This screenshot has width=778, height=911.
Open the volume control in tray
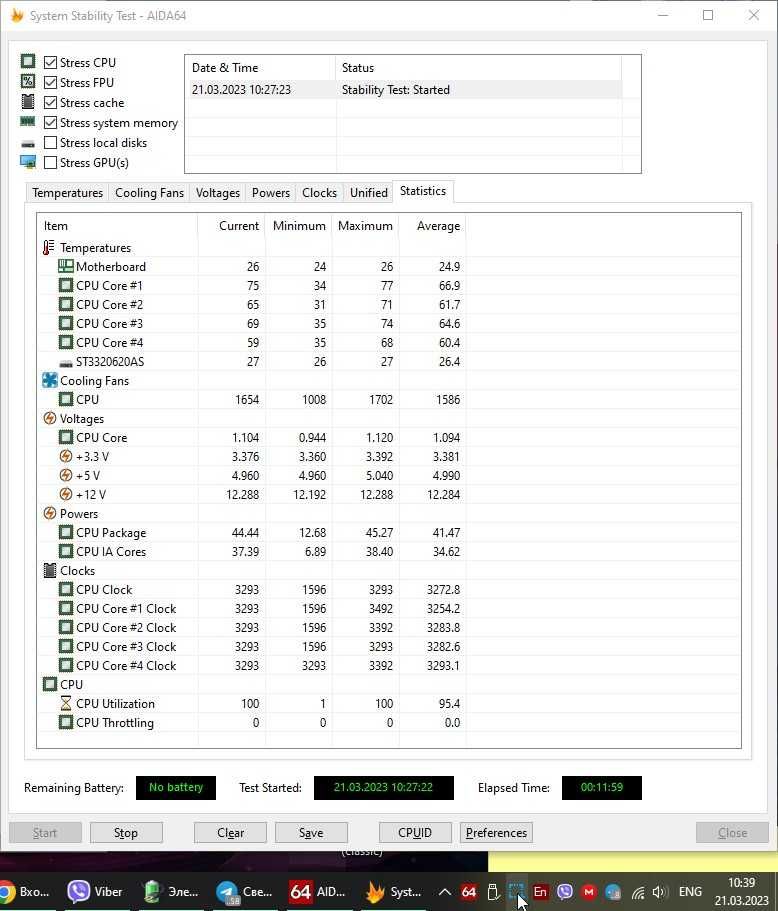tap(658, 892)
